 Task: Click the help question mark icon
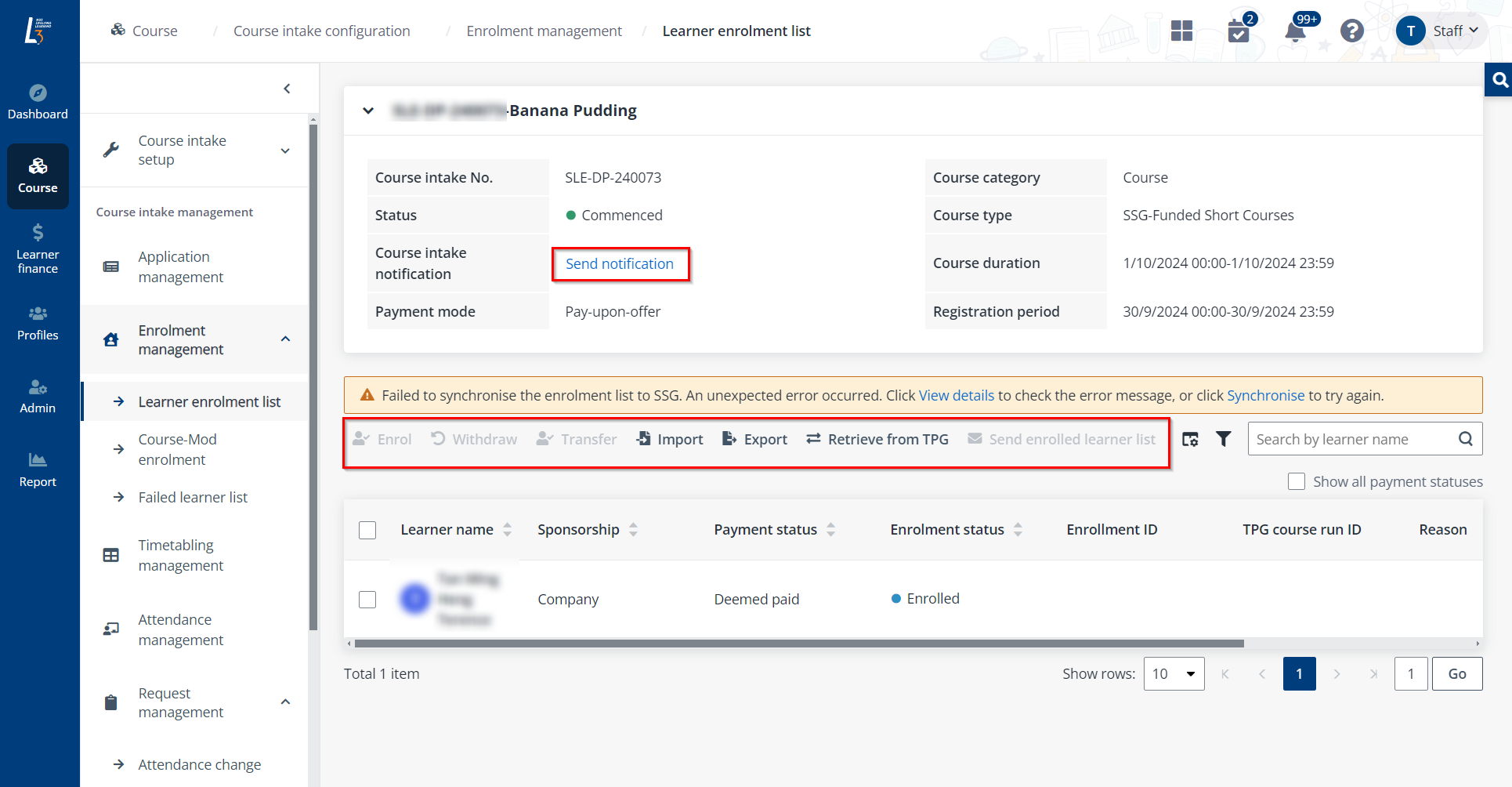(x=1351, y=31)
